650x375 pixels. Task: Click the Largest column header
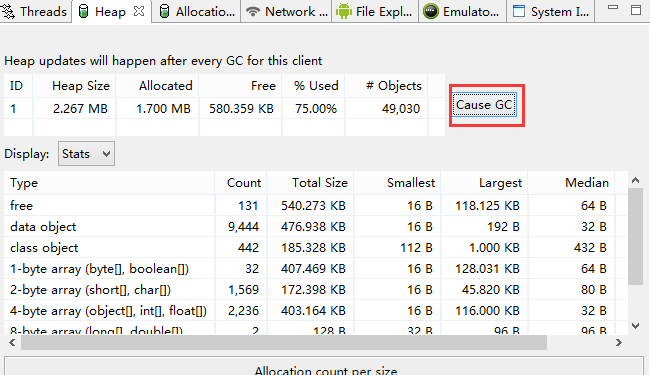[484, 183]
